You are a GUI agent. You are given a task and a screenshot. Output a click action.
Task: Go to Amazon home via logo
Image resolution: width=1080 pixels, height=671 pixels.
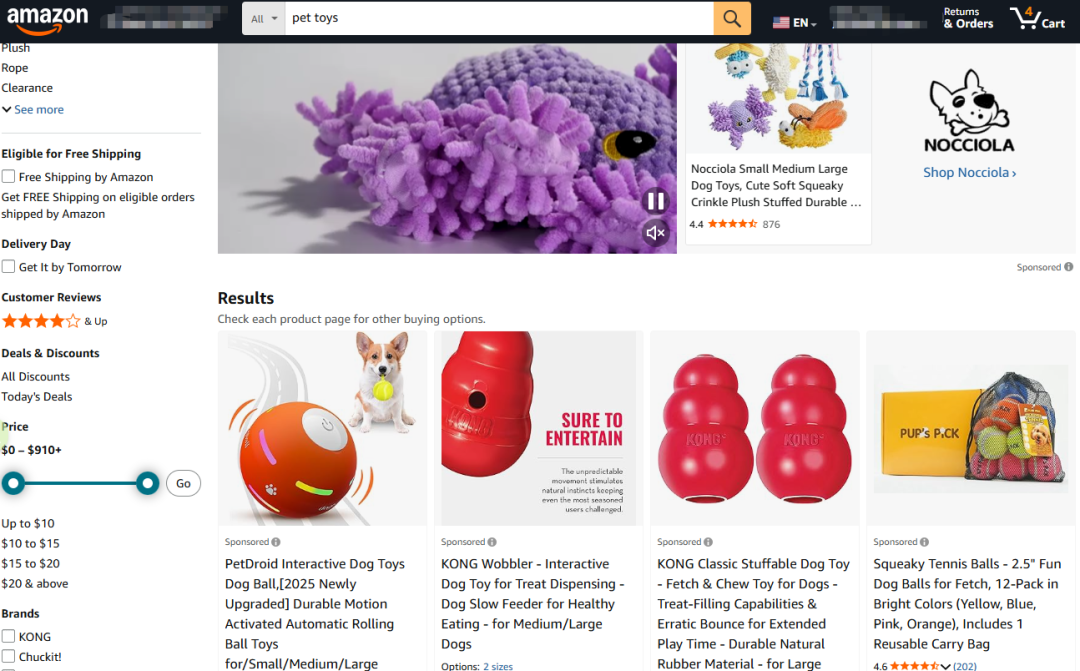(48, 19)
